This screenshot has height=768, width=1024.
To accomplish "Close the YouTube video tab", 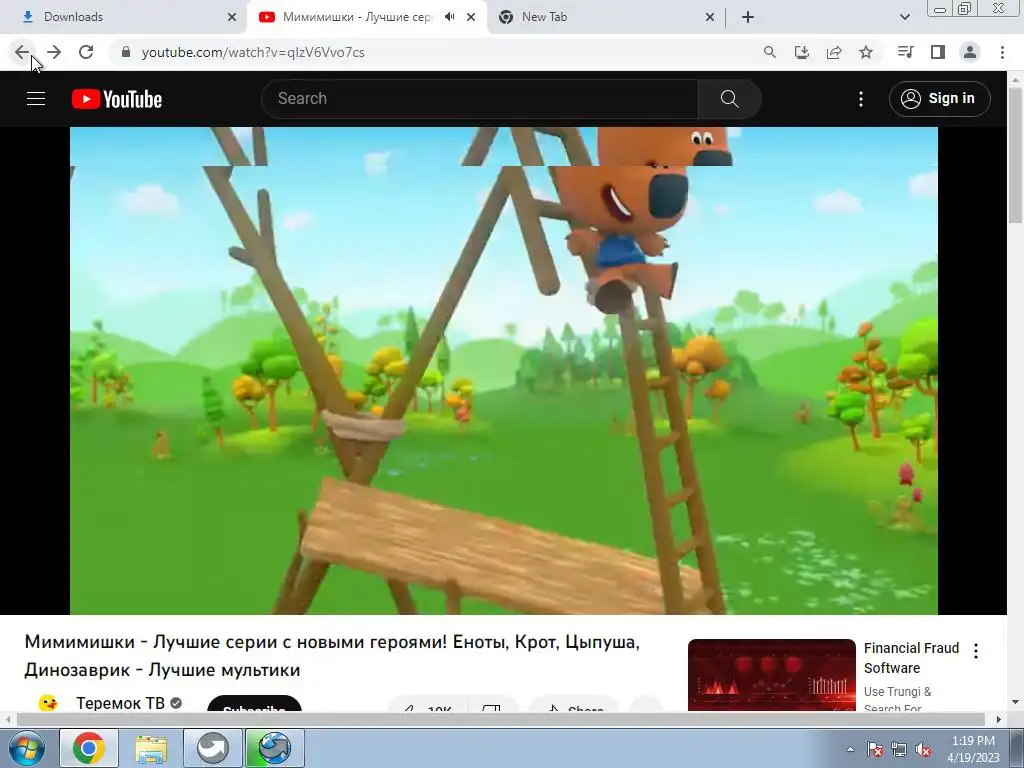I will (471, 17).
